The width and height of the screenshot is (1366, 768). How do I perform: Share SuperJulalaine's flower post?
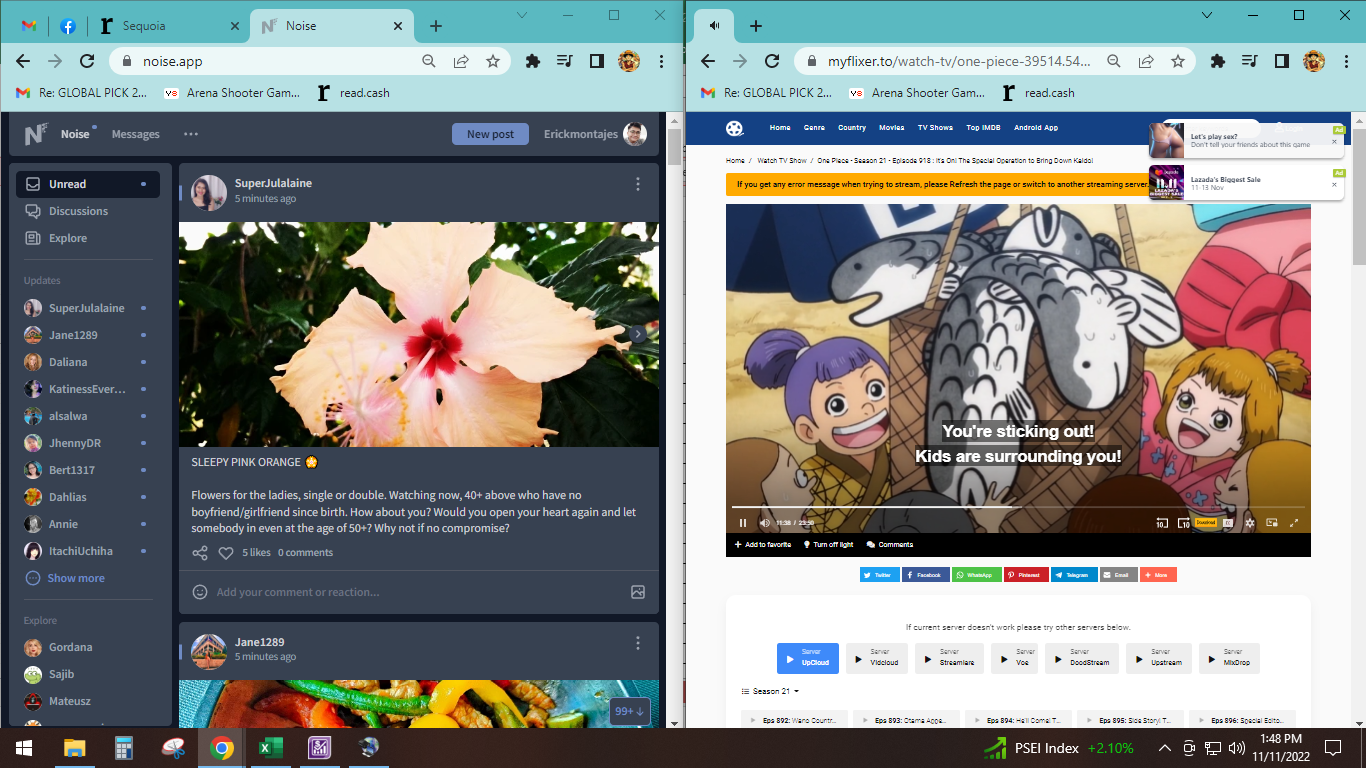coord(200,553)
